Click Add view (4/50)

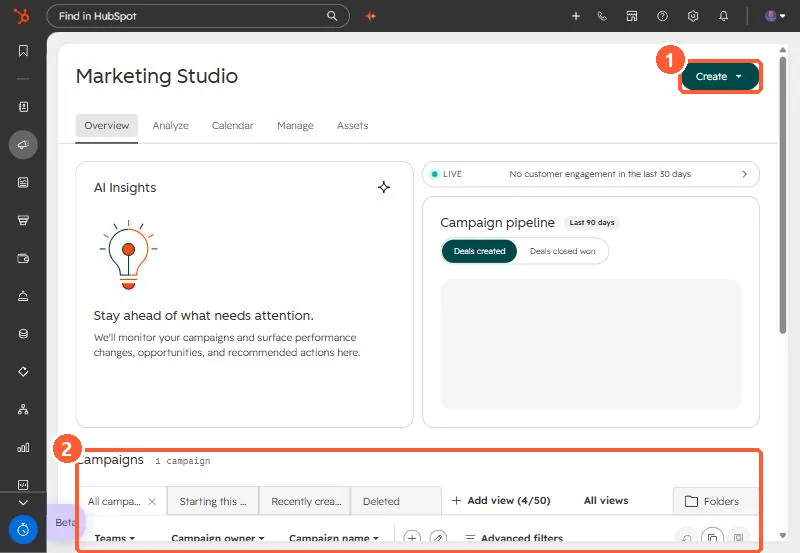tap(501, 500)
